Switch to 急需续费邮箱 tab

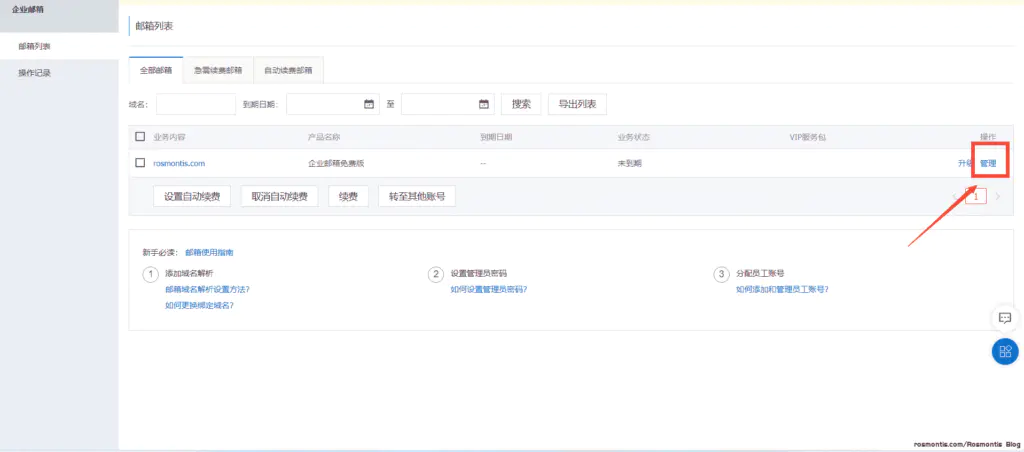tap(218, 71)
